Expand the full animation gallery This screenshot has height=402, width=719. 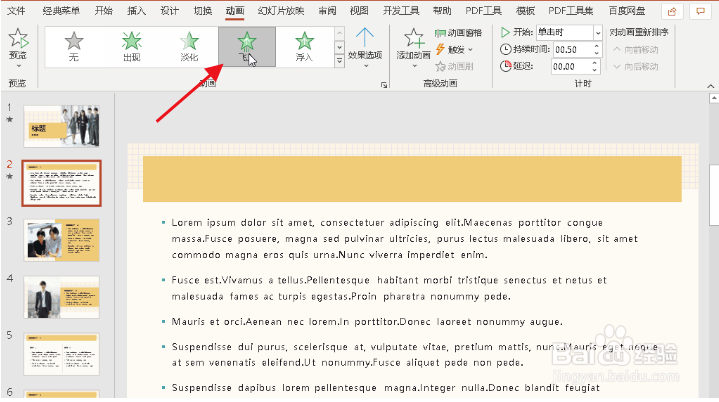click(339, 61)
